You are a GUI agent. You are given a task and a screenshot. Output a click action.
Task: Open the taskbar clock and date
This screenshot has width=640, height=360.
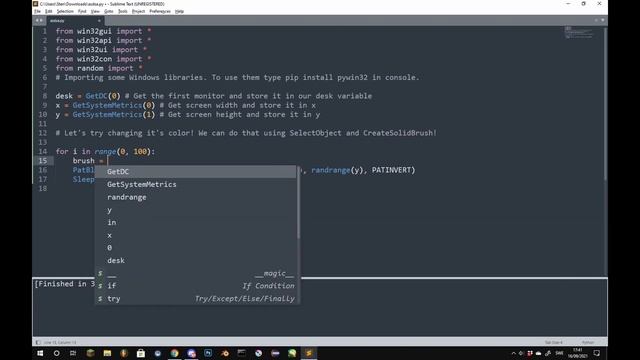pos(578,353)
